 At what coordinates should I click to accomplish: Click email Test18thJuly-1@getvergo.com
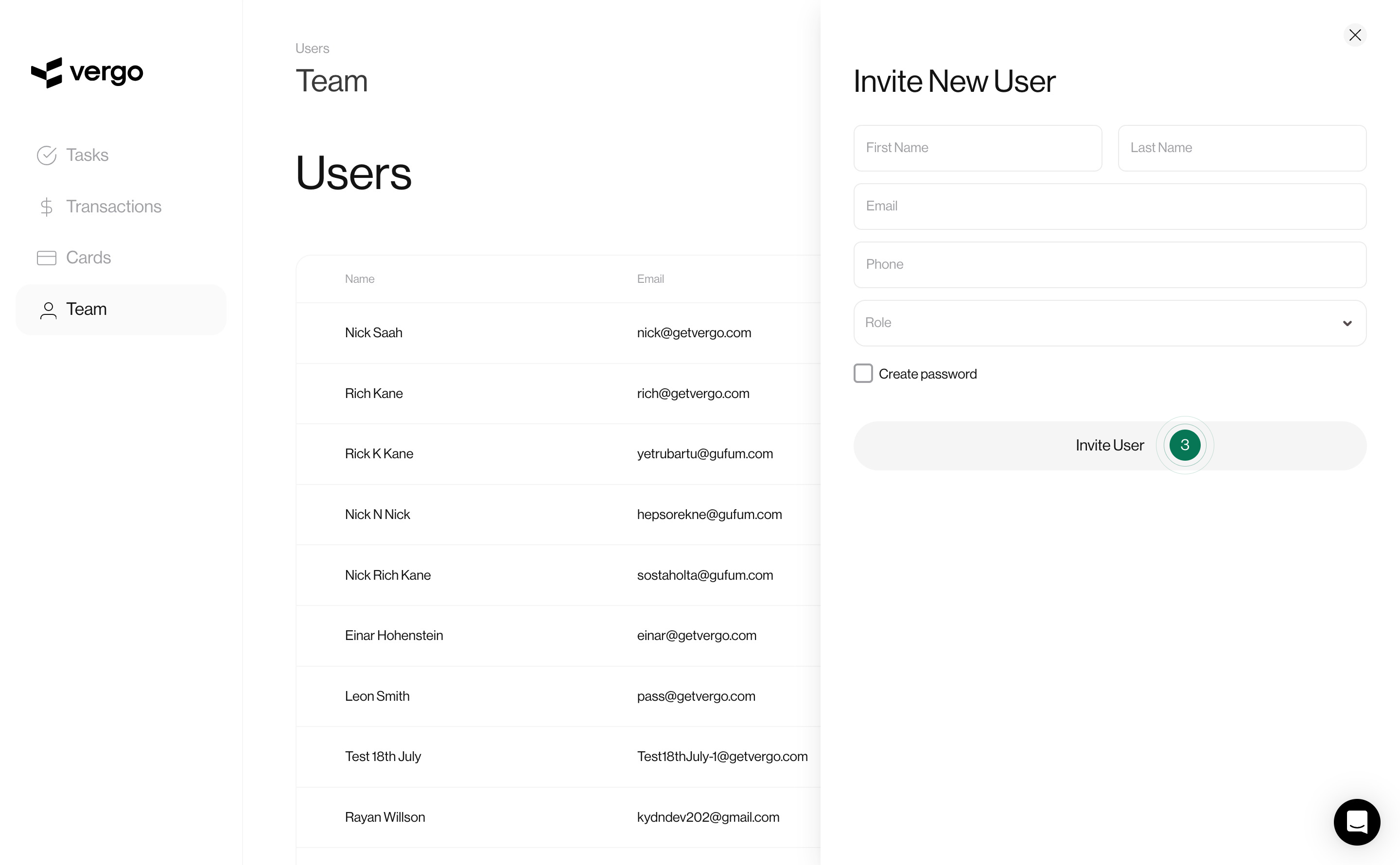(x=722, y=756)
